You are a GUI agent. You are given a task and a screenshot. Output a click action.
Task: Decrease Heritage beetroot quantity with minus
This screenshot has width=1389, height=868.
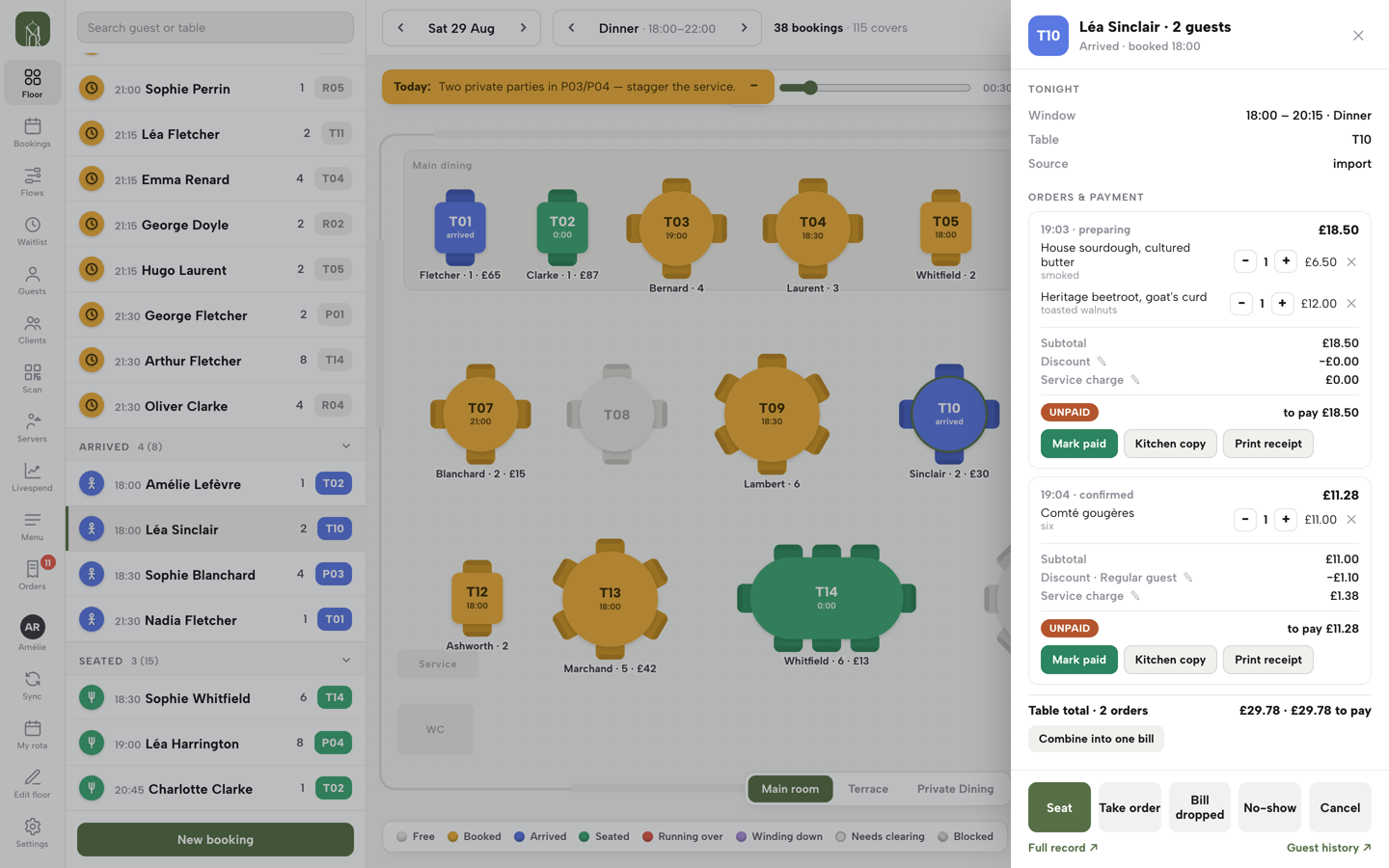1241,303
